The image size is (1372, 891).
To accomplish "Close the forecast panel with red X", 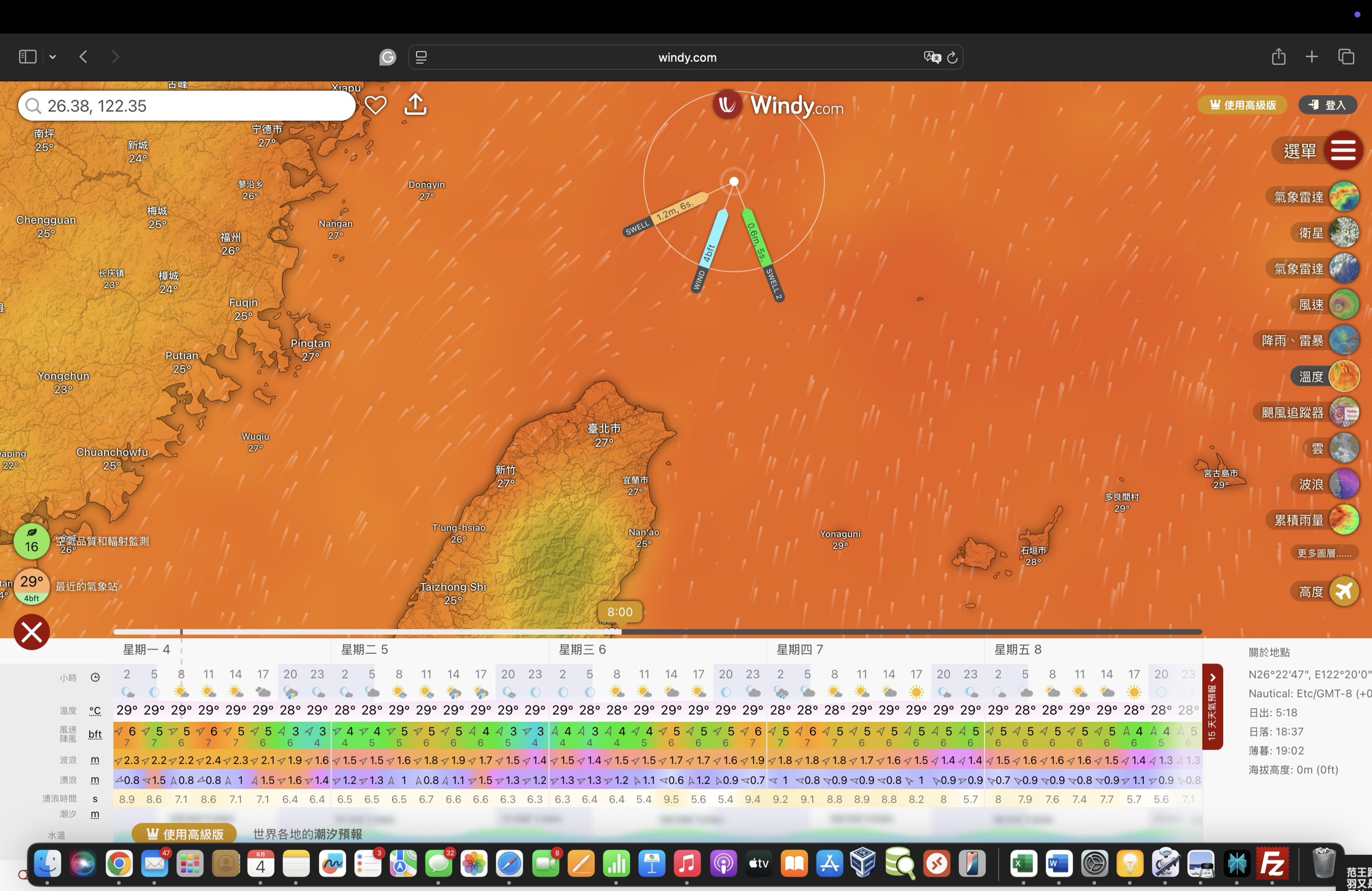I will coord(32,632).
